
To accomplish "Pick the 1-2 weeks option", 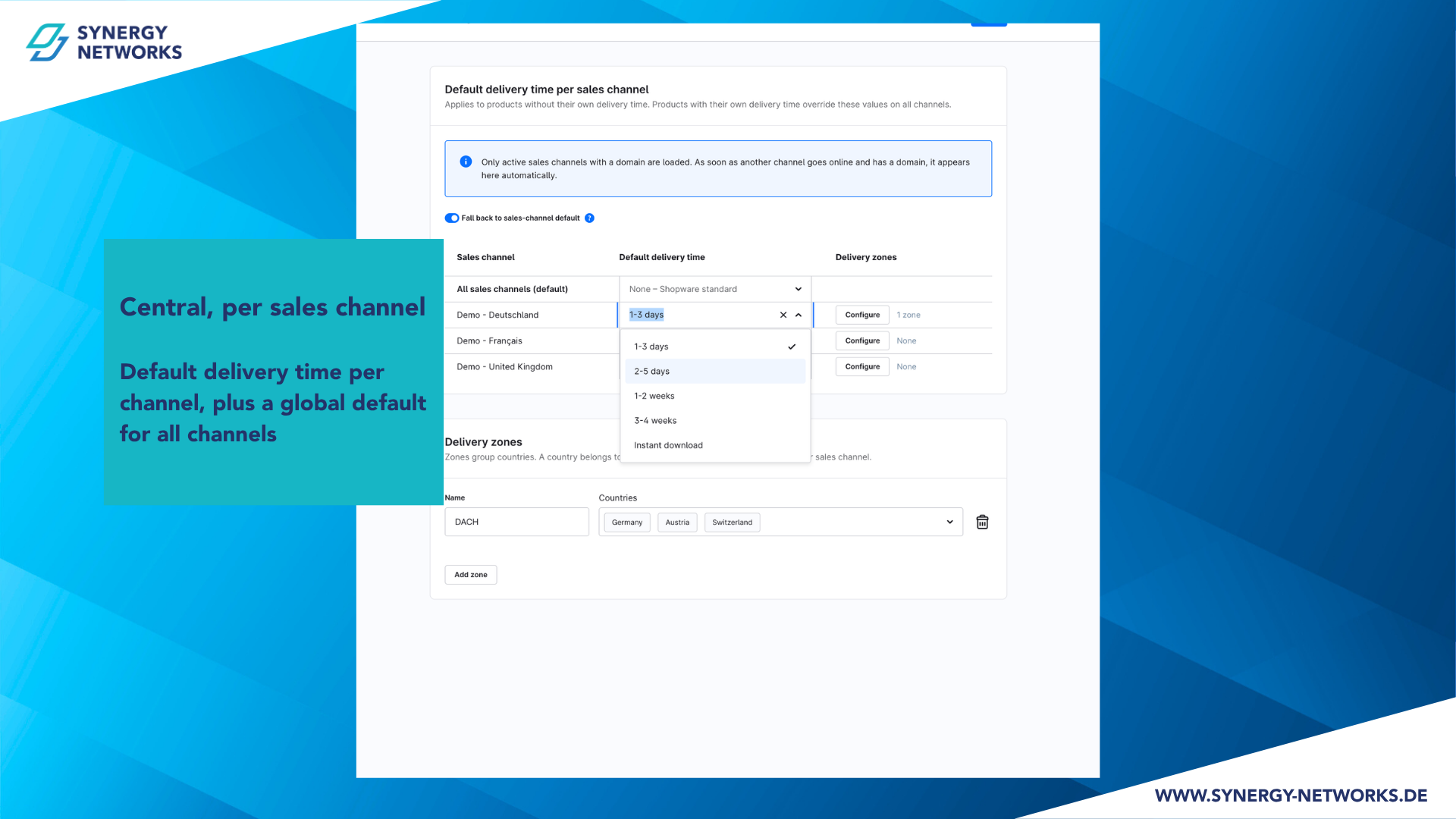I will click(x=715, y=396).
